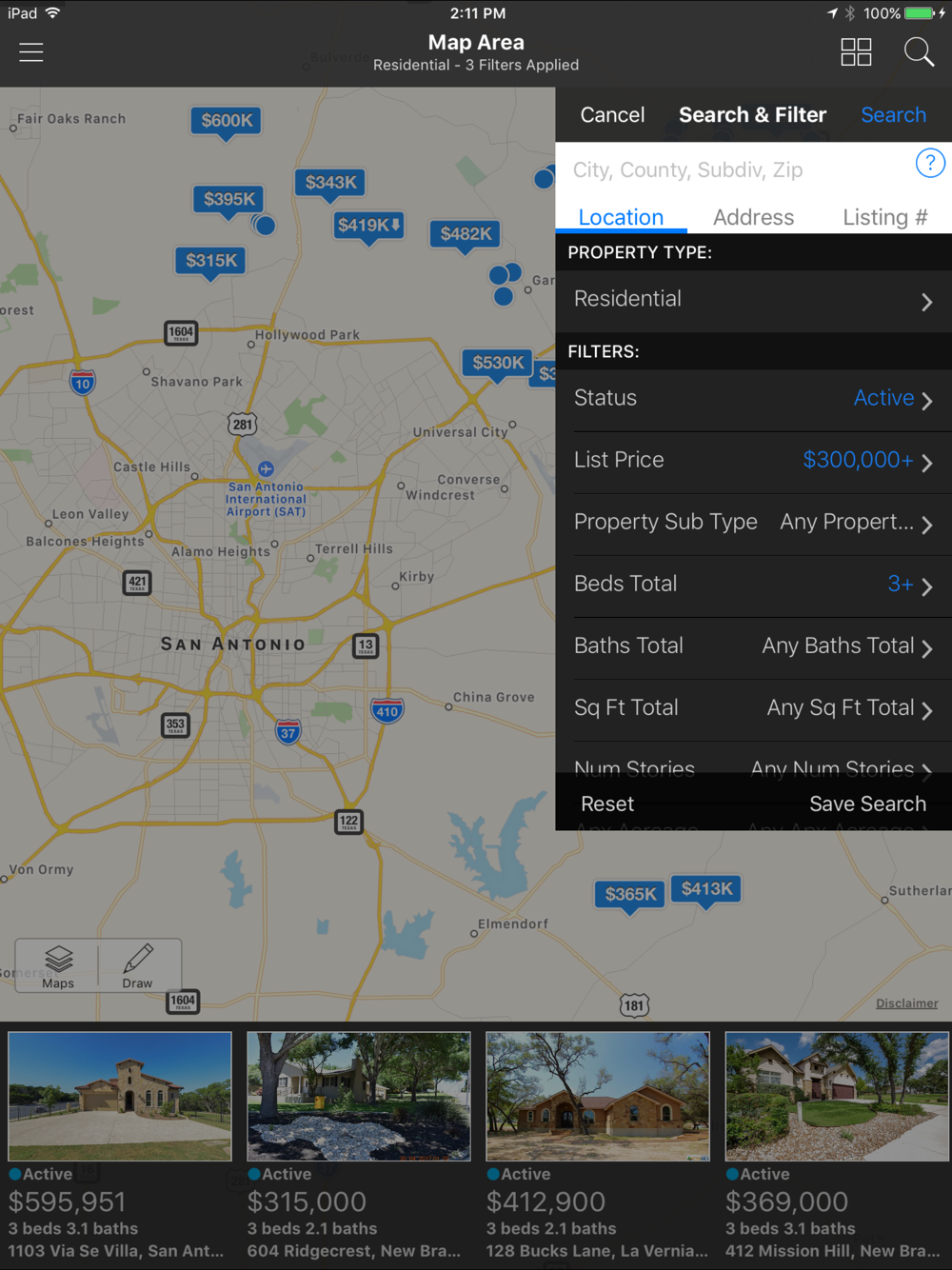Tap the 1103 Via Se Villa address
Viewport: 952px width, 1270px height.
coord(116,1251)
